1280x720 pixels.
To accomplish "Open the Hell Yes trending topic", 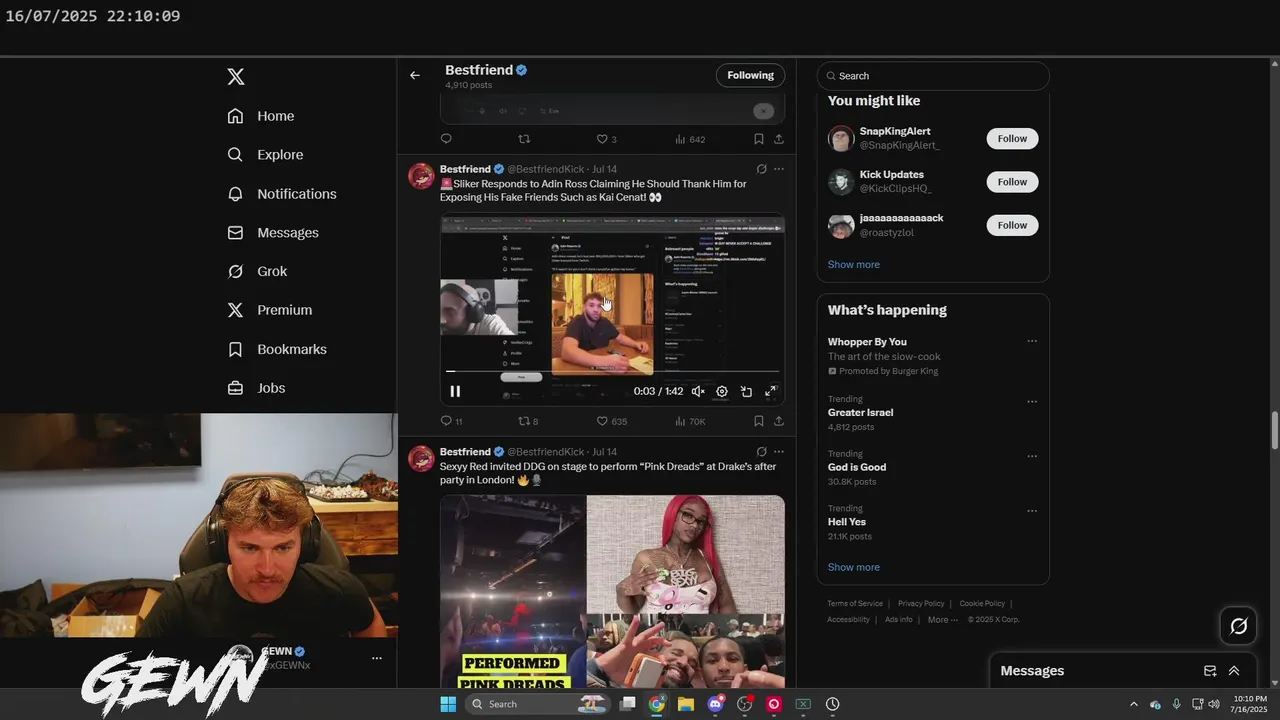I will [847, 522].
